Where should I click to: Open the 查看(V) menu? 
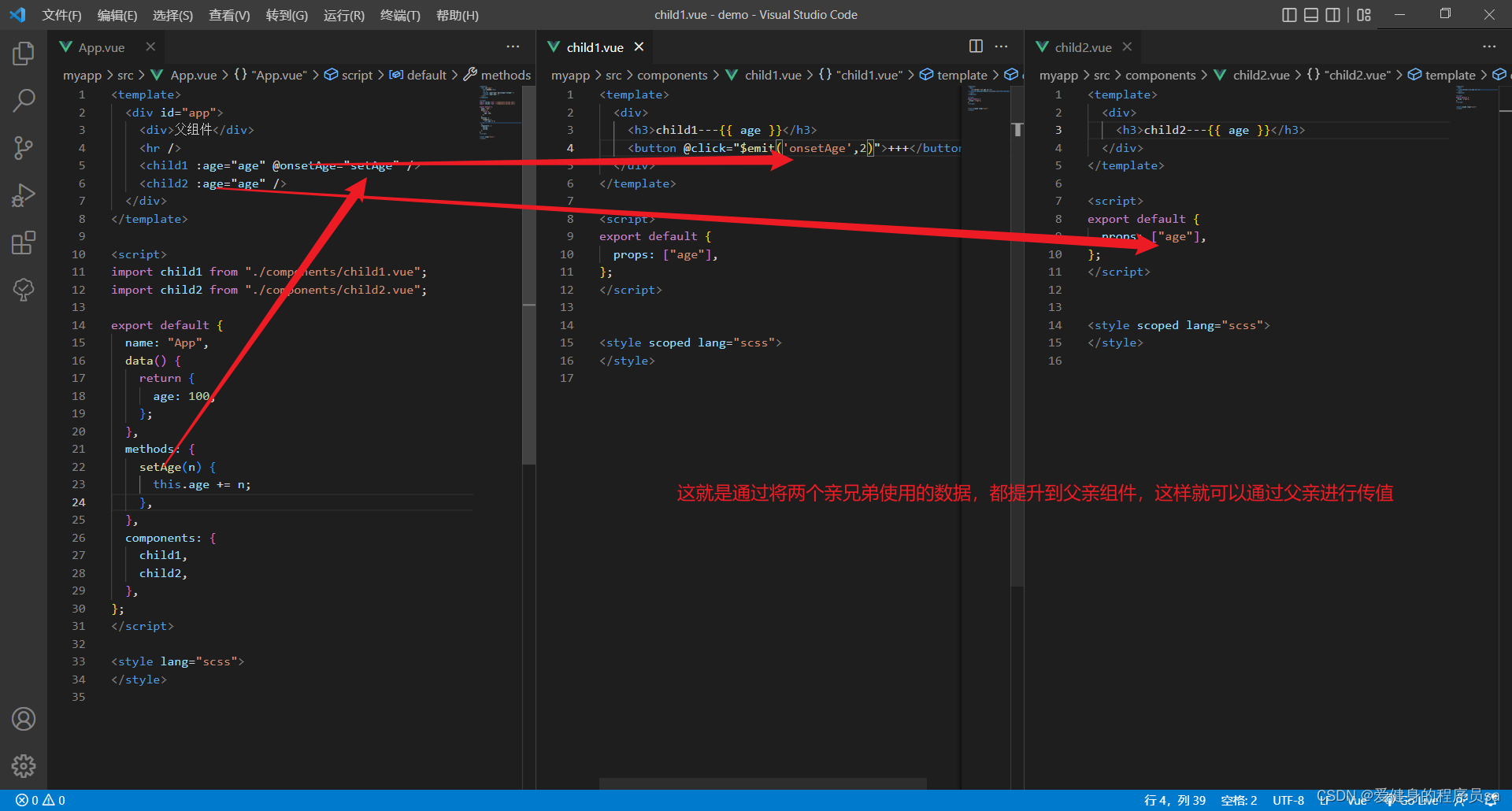tap(229, 15)
